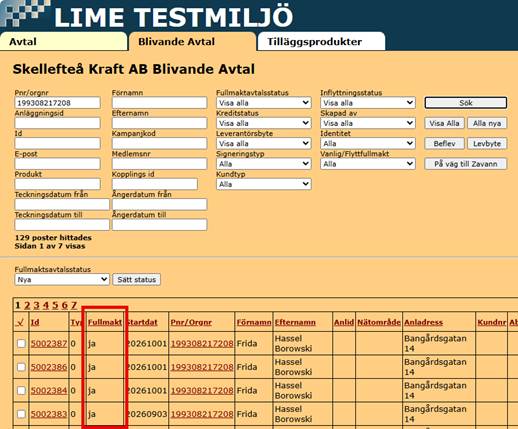Go to results page 3
This screenshot has width=518, height=429.
36,305
